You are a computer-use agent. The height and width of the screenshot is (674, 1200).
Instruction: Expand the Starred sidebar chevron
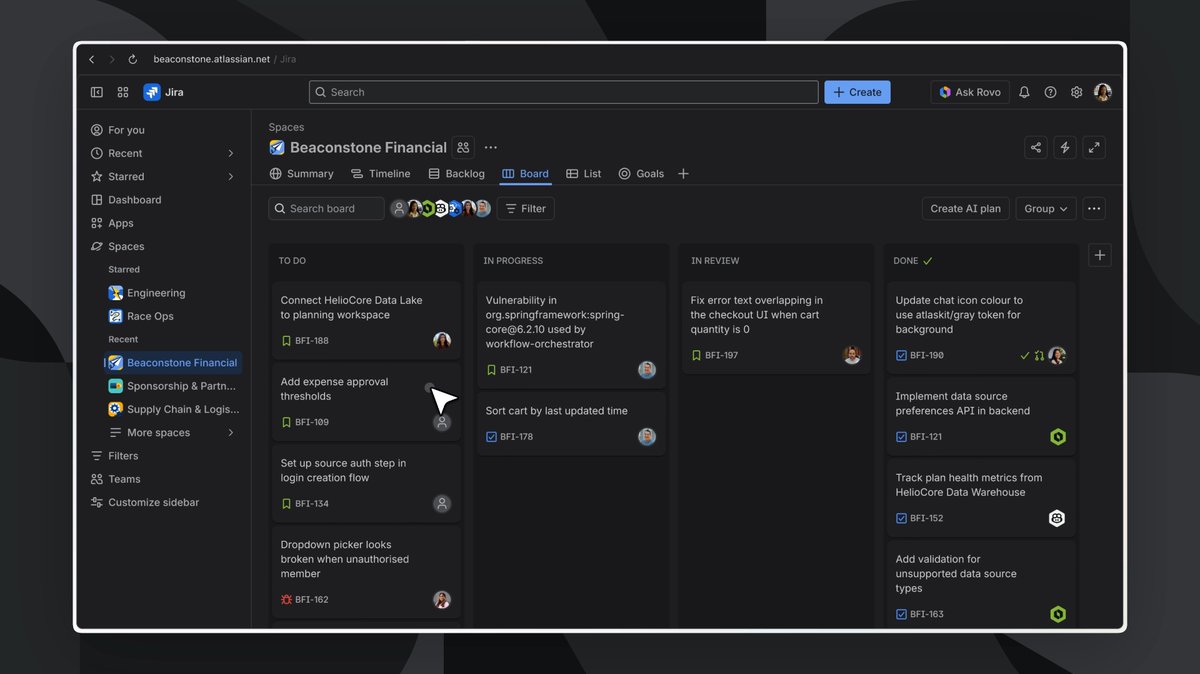coord(231,177)
